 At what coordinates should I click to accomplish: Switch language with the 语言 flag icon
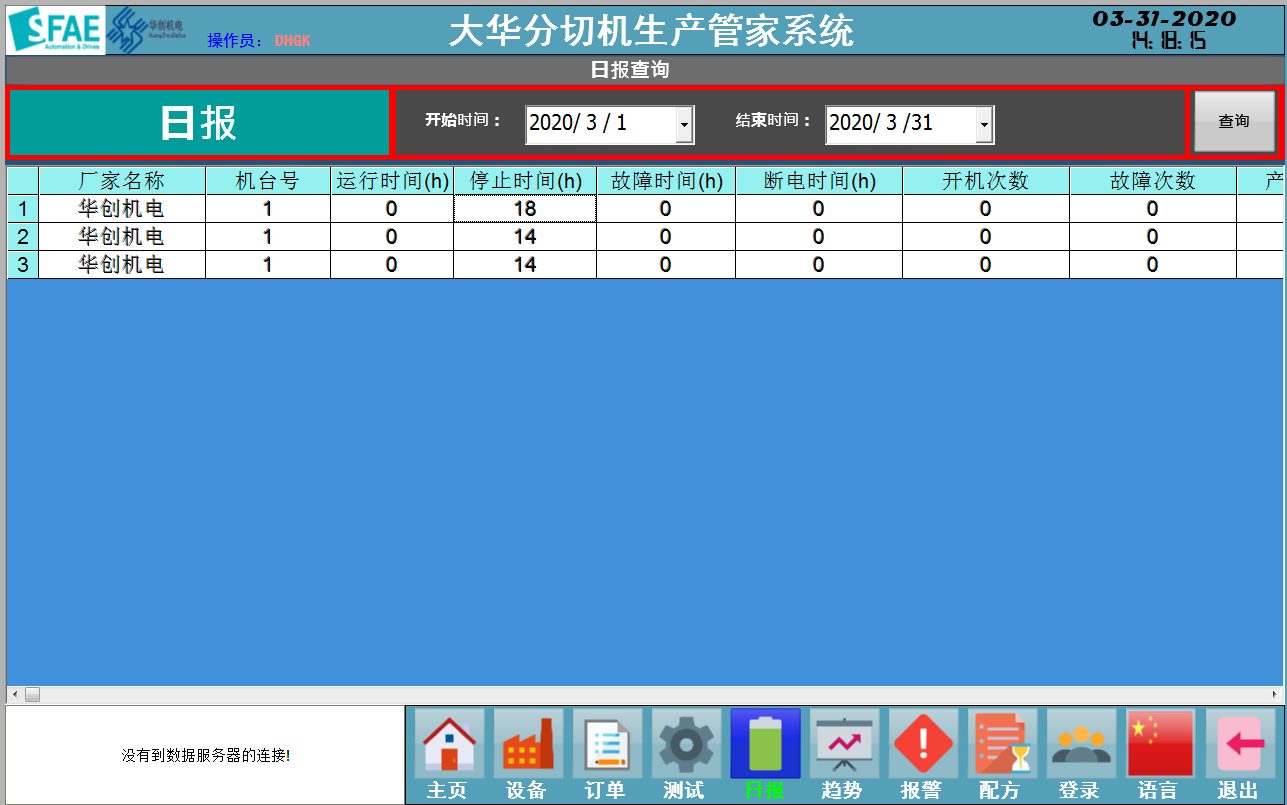click(x=1160, y=744)
